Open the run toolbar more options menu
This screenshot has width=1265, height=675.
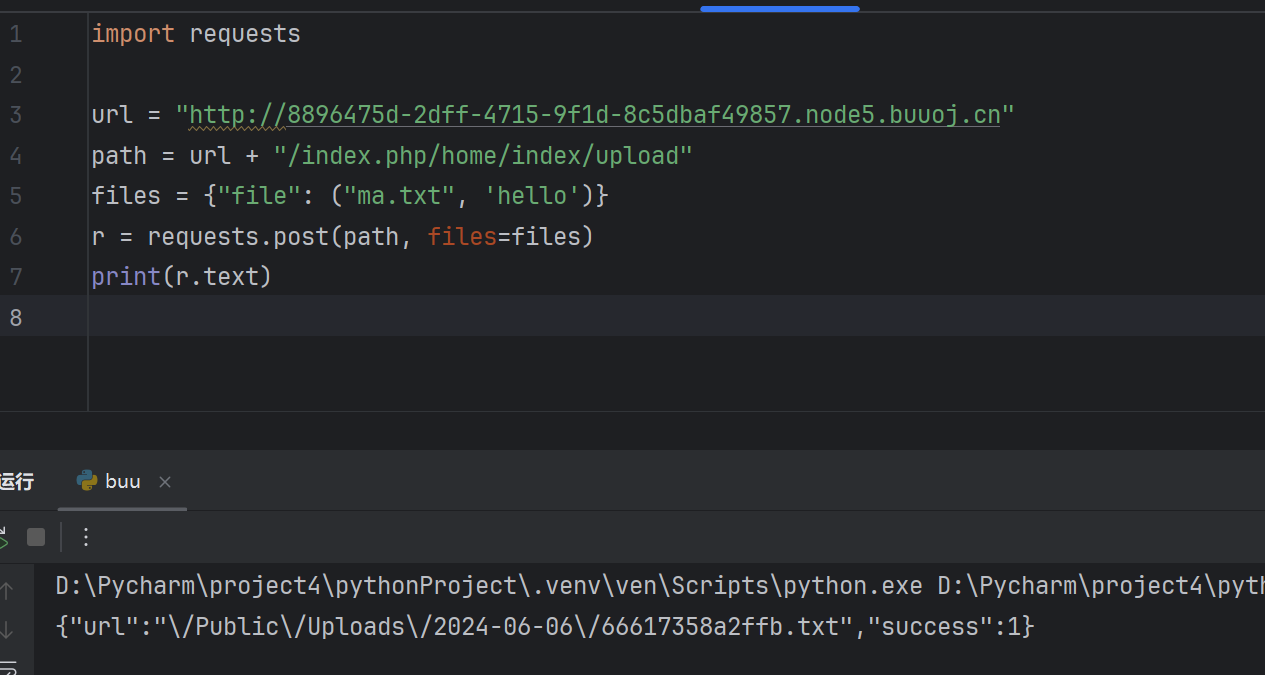[x=86, y=538]
